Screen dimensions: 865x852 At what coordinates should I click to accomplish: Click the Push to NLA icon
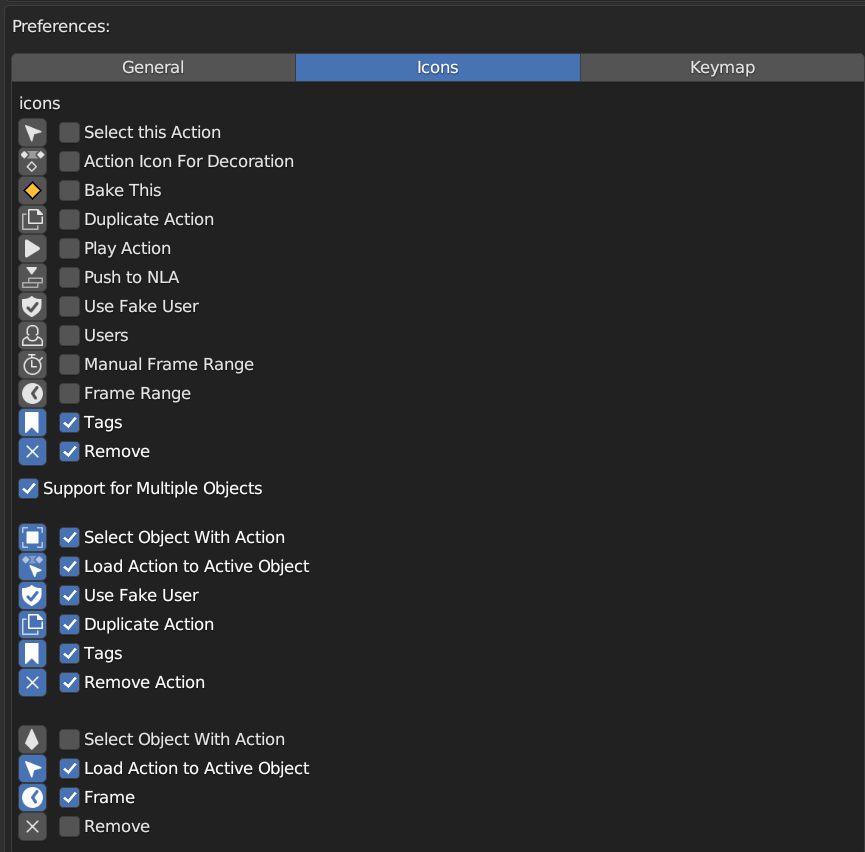33,278
